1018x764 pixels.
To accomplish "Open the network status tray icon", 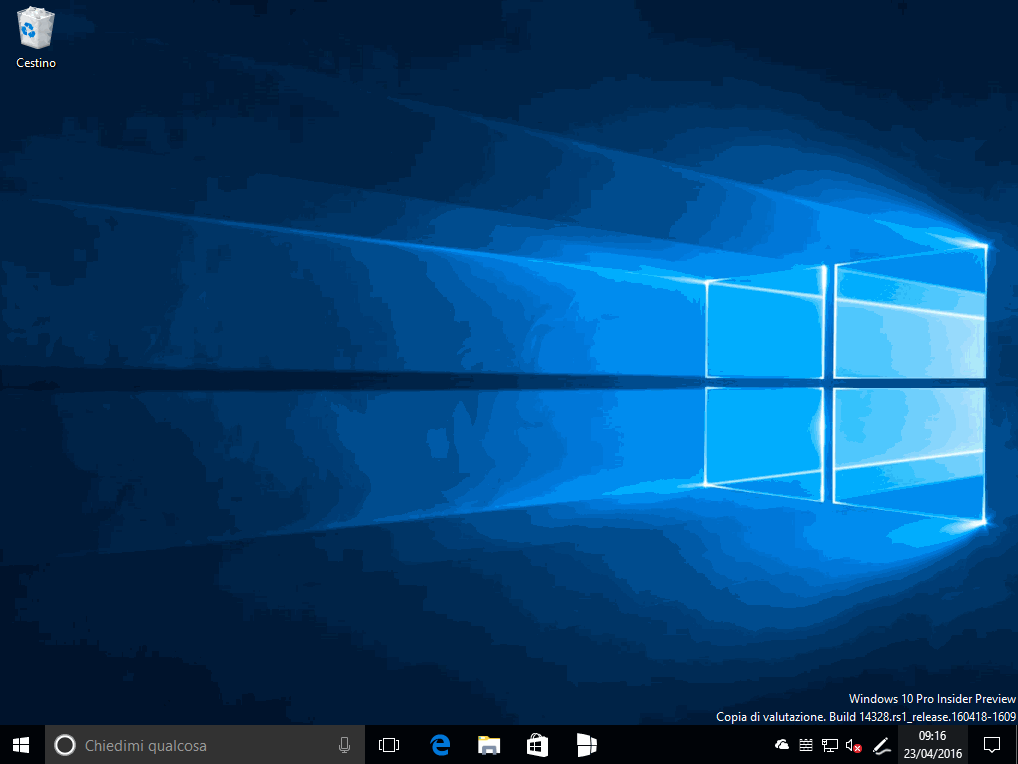I will pos(830,745).
